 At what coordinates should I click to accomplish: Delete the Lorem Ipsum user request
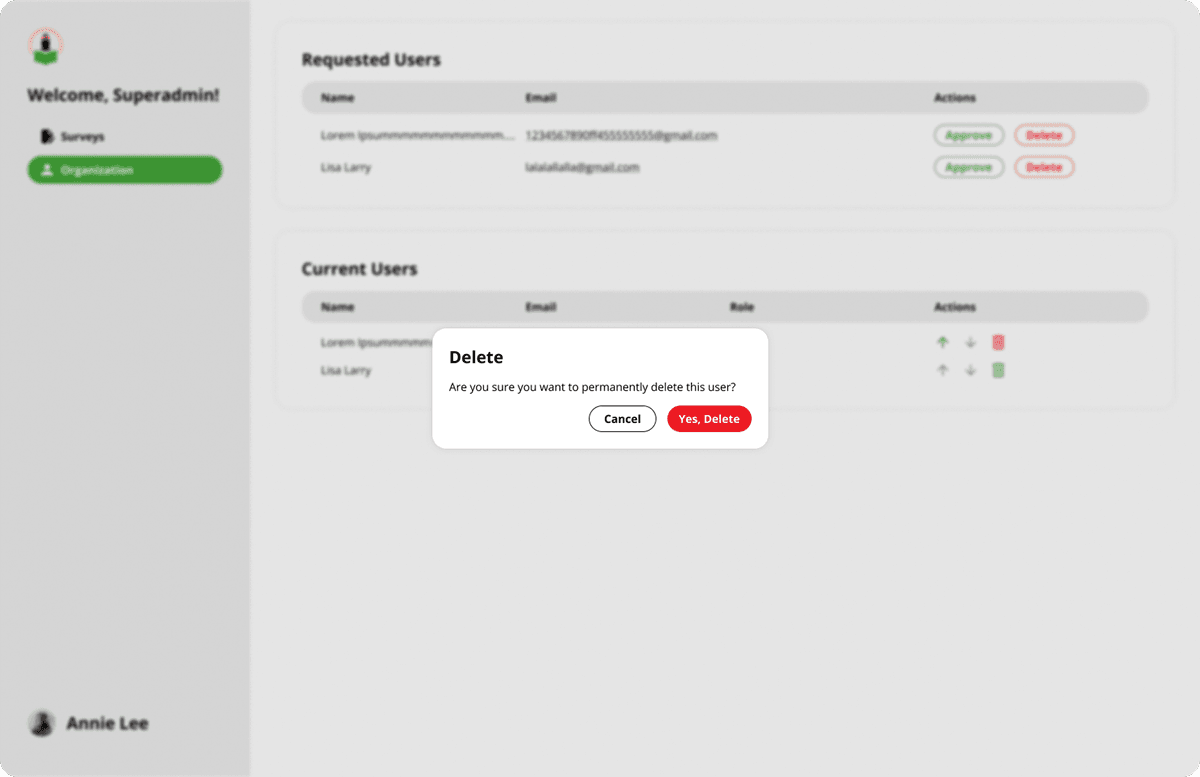1044,135
